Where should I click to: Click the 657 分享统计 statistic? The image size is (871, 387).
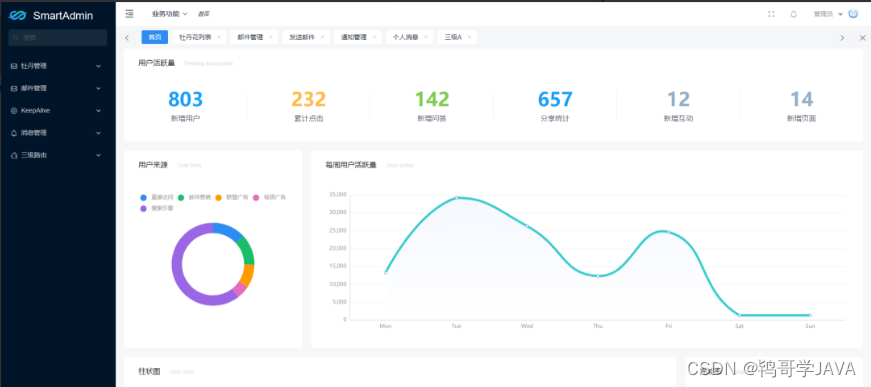coord(555,105)
